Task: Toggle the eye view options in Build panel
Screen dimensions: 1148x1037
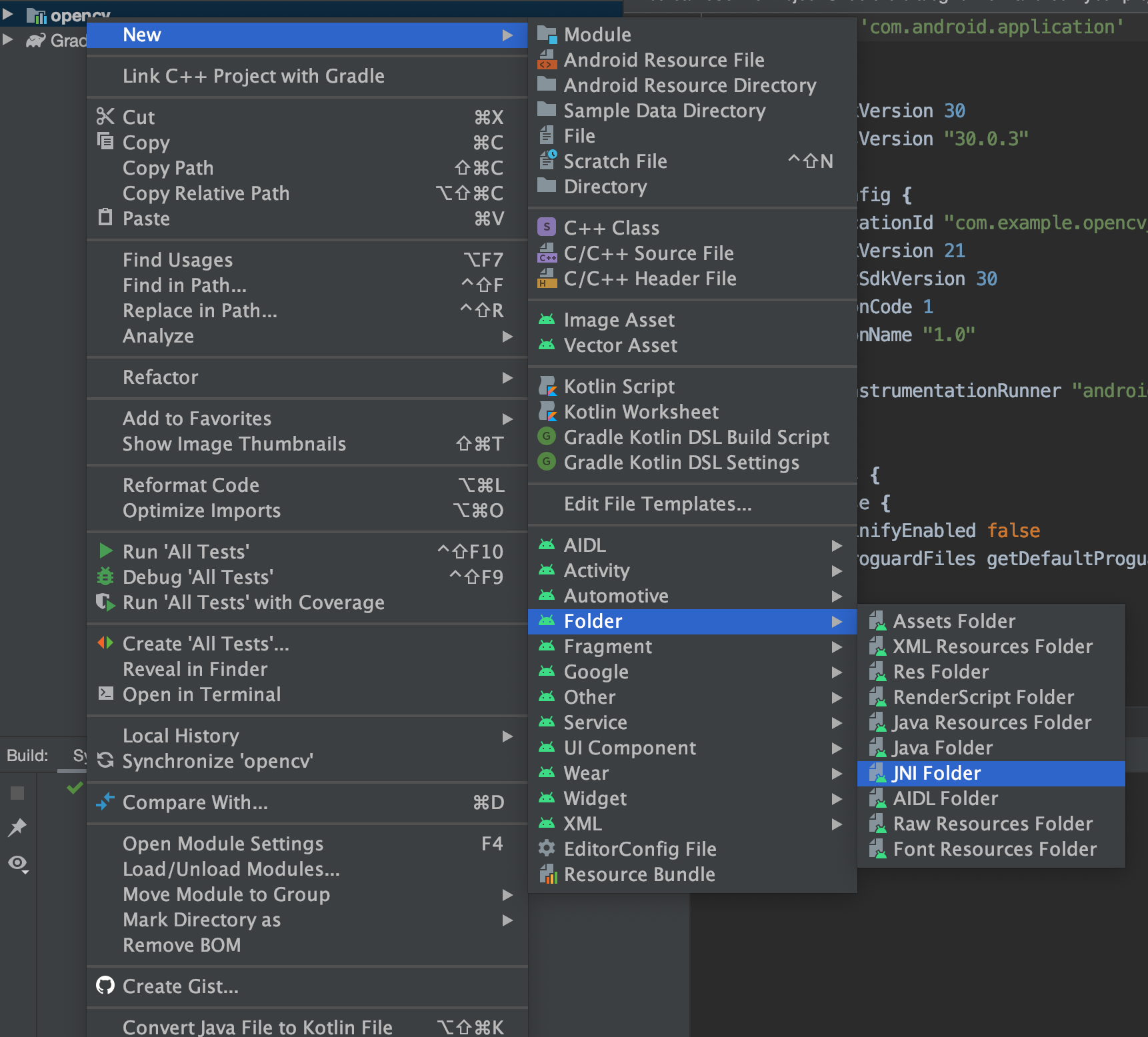Action: tap(18, 864)
